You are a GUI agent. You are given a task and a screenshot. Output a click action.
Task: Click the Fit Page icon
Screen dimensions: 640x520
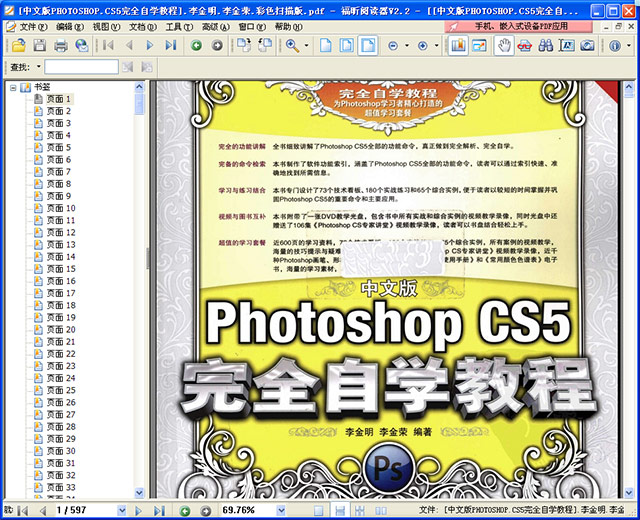tap(347, 45)
